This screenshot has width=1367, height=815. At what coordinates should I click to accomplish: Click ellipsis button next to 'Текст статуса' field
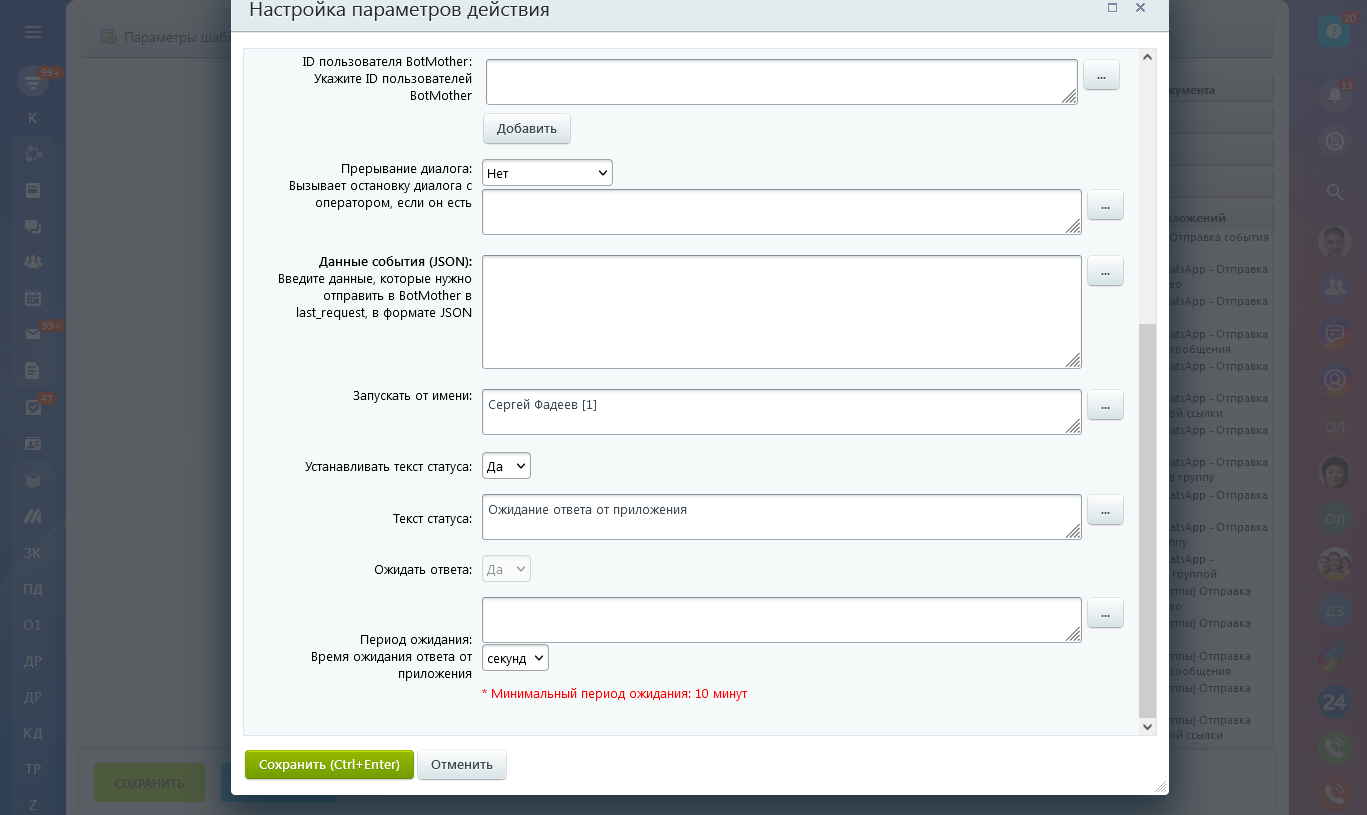pyautogui.click(x=1105, y=510)
